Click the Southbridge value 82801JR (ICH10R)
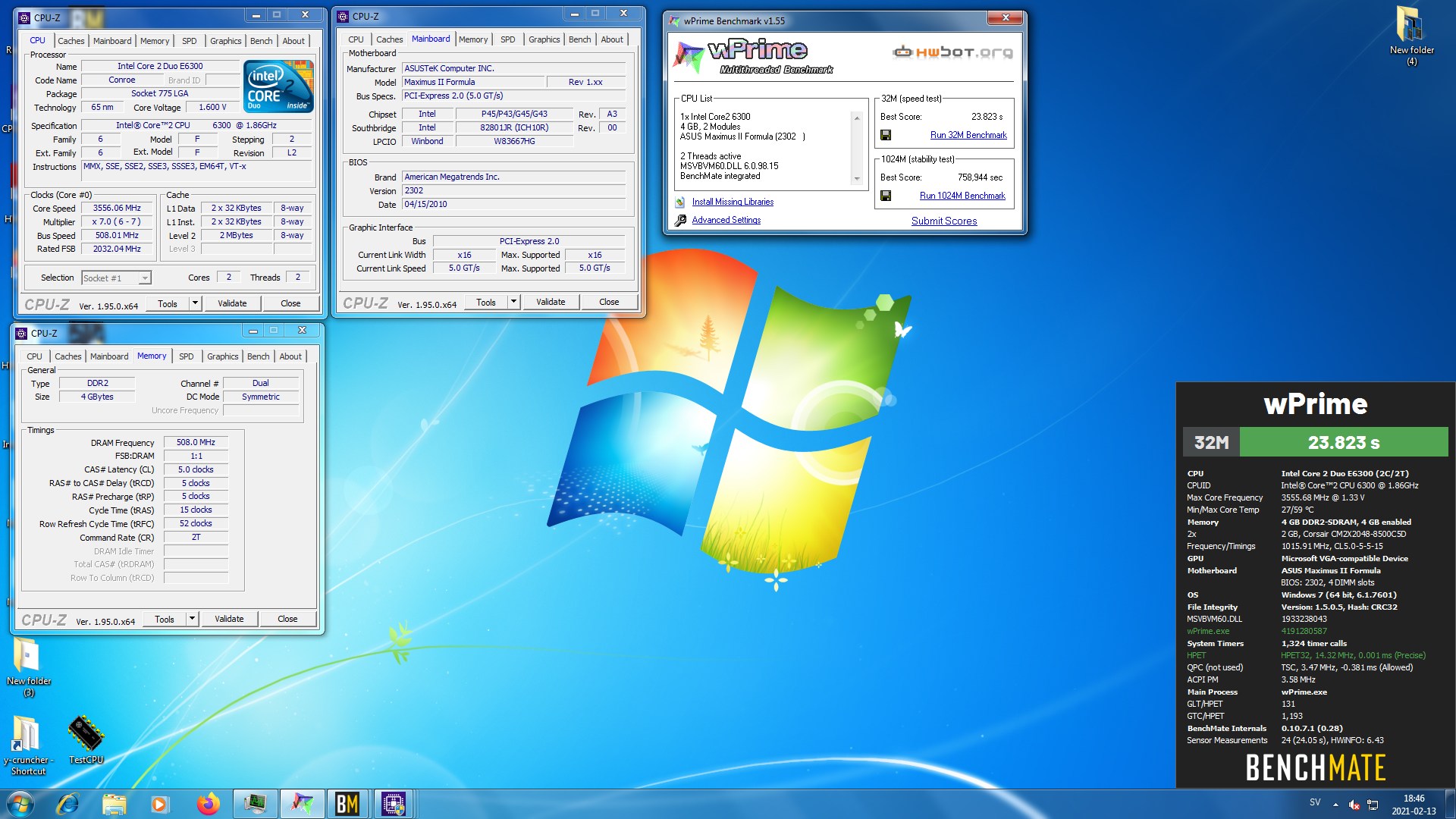This screenshot has width=1456, height=819. 514,127
